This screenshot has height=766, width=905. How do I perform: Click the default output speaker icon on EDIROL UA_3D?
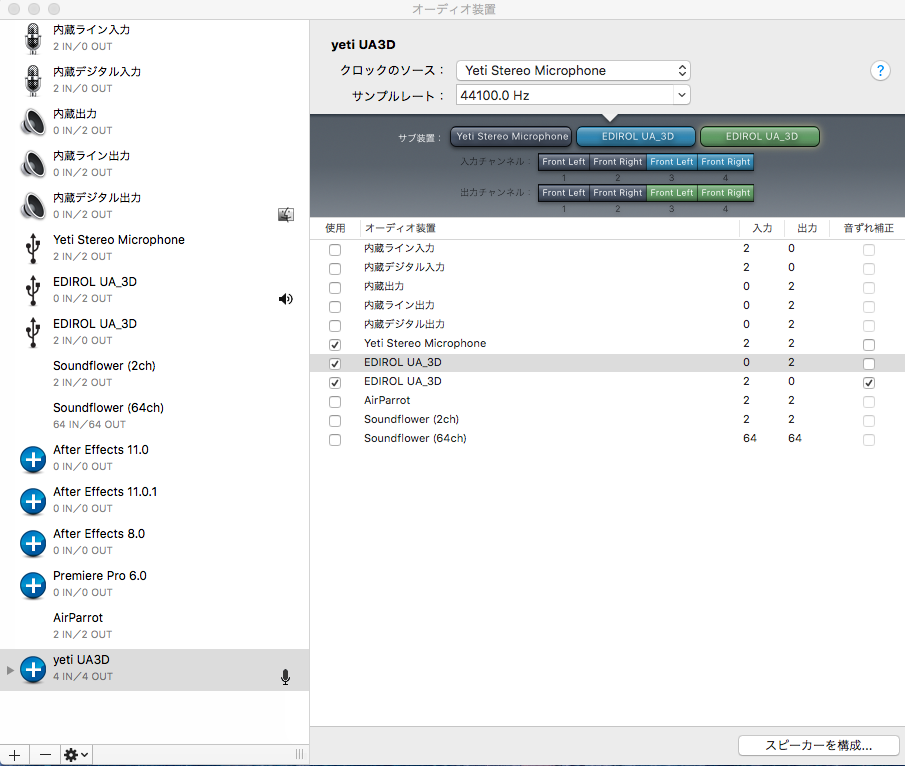tap(286, 299)
